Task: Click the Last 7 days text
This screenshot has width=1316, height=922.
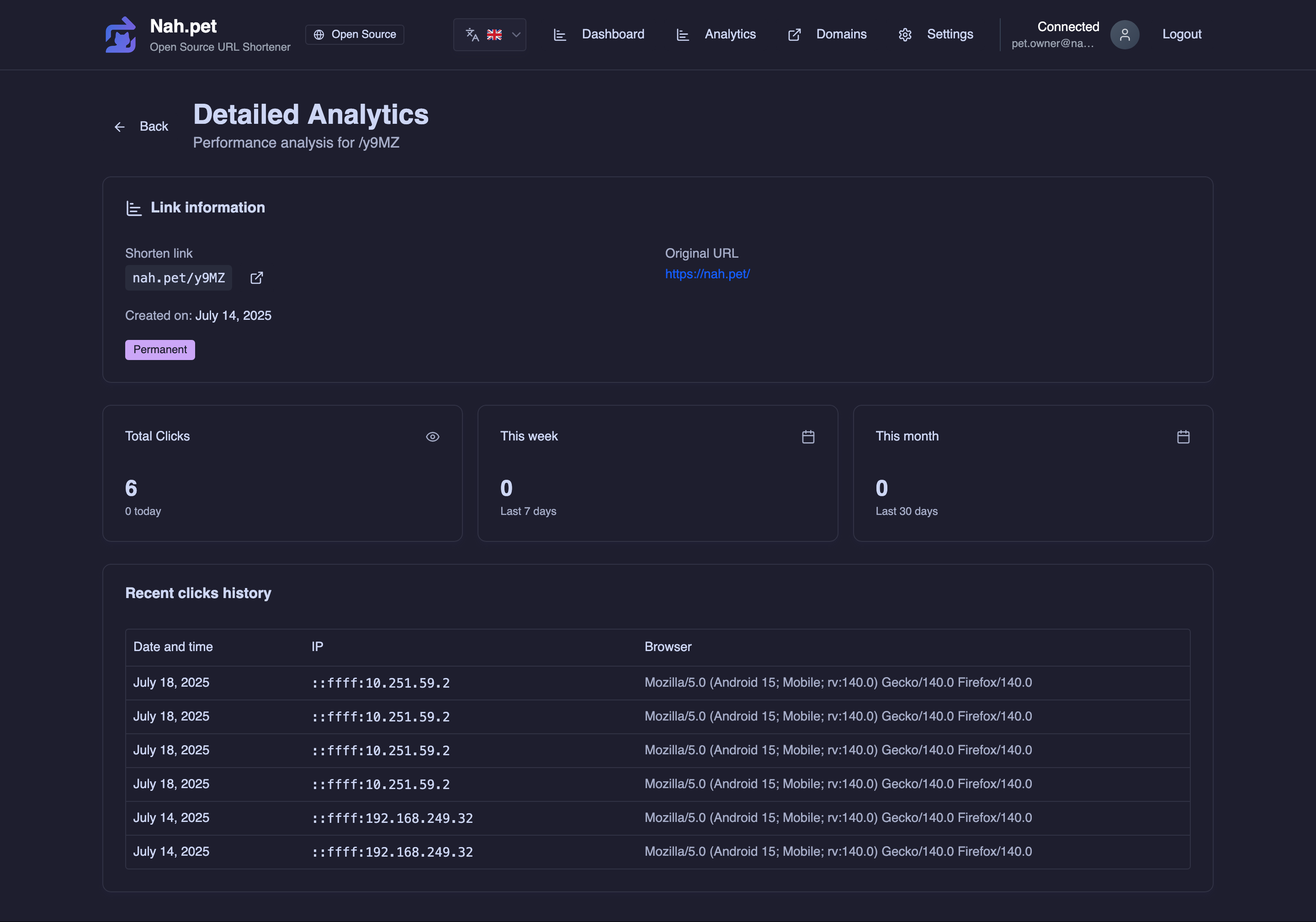Action: click(528, 511)
